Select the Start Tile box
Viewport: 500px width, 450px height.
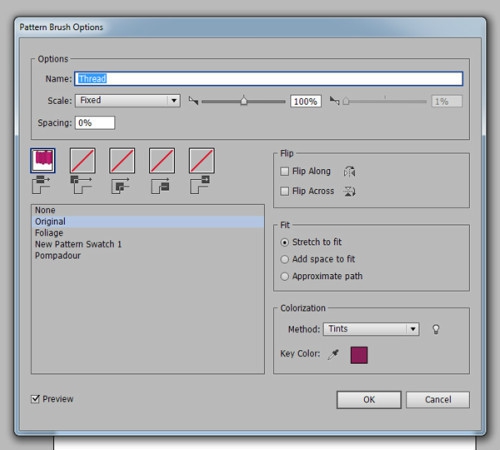click(x=162, y=161)
